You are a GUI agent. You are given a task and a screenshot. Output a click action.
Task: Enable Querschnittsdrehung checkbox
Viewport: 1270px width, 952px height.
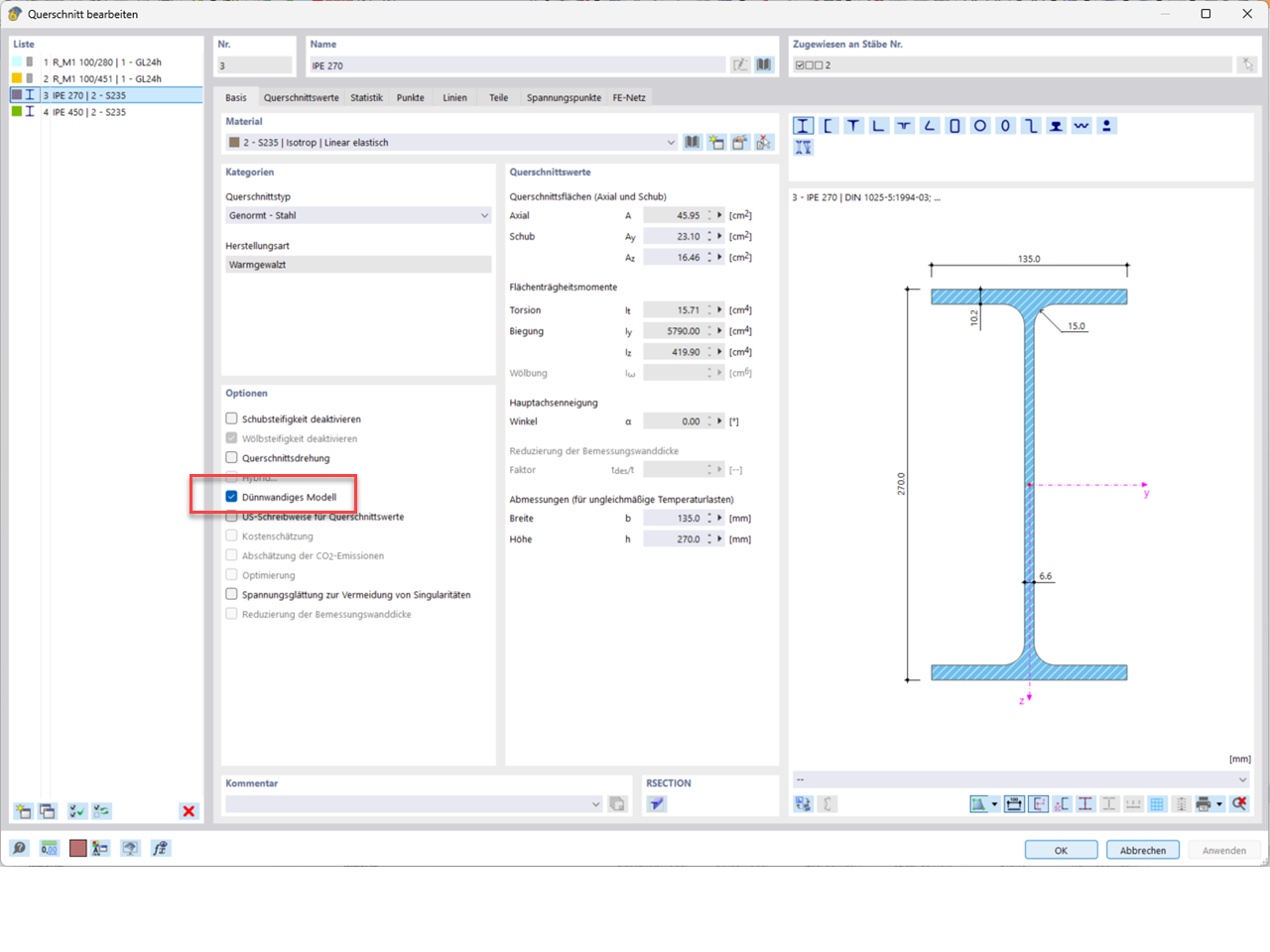pos(231,458)
